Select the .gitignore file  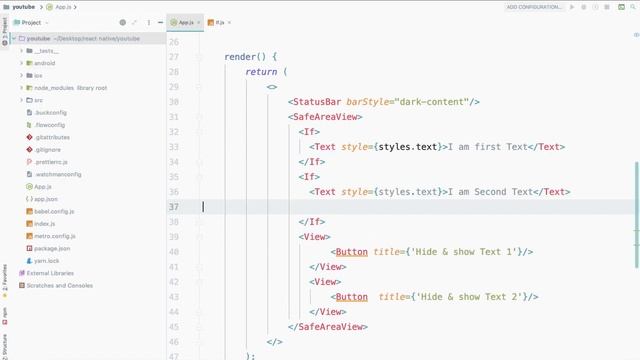(x=43, y=149)
